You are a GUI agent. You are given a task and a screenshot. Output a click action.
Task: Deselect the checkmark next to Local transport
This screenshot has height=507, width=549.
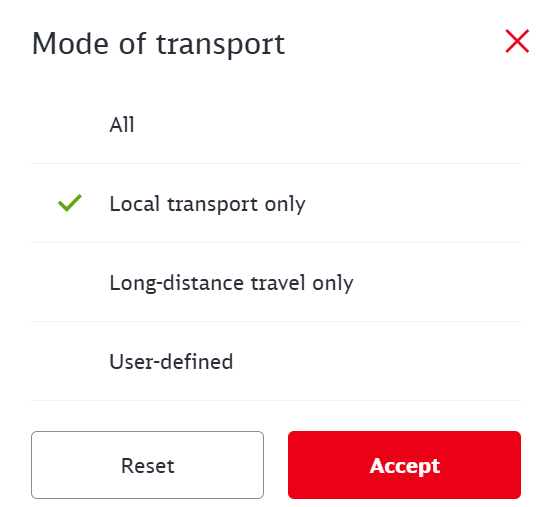pyautogui.click(x=70, y=203)
